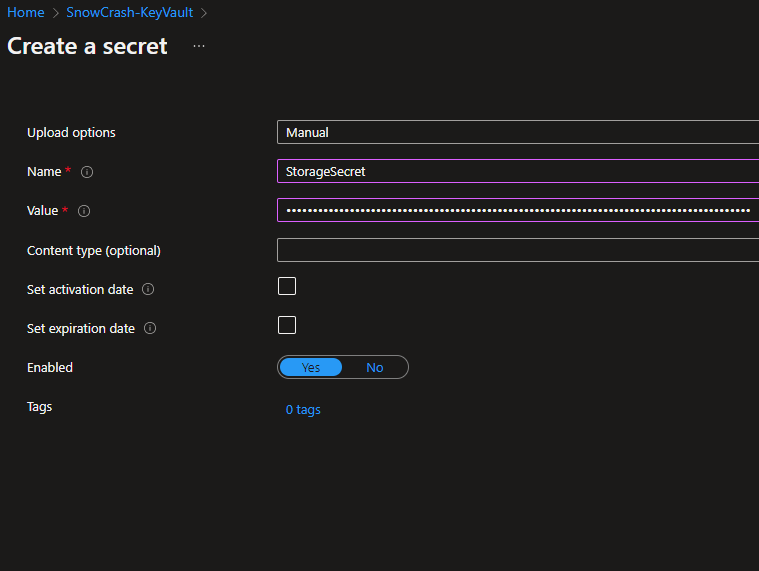Click the info icon next to Name
This screenshot has height=571, width=759.
click(87, 172)
